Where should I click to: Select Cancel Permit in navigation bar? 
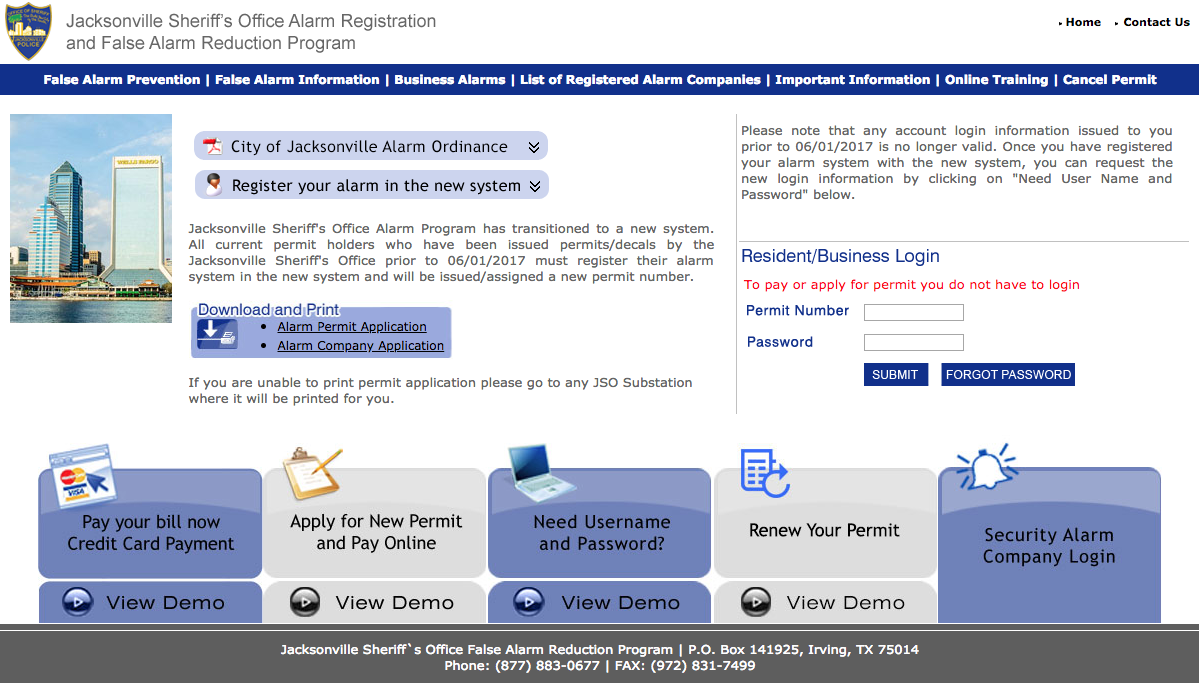coord(1110,80)
